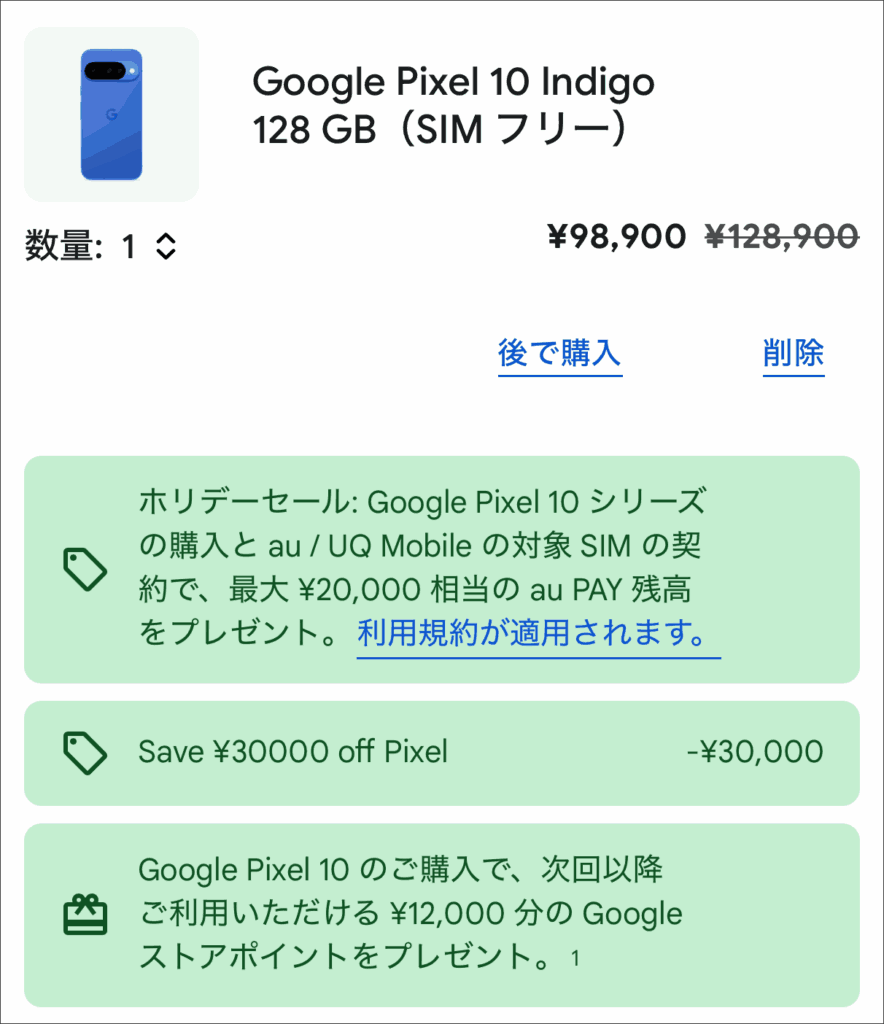The width and height of the screenshot is (884, 1024).
Task: Tap the 後で購入 save for later link
Action: pyautogui.click(x=560, y=353)
